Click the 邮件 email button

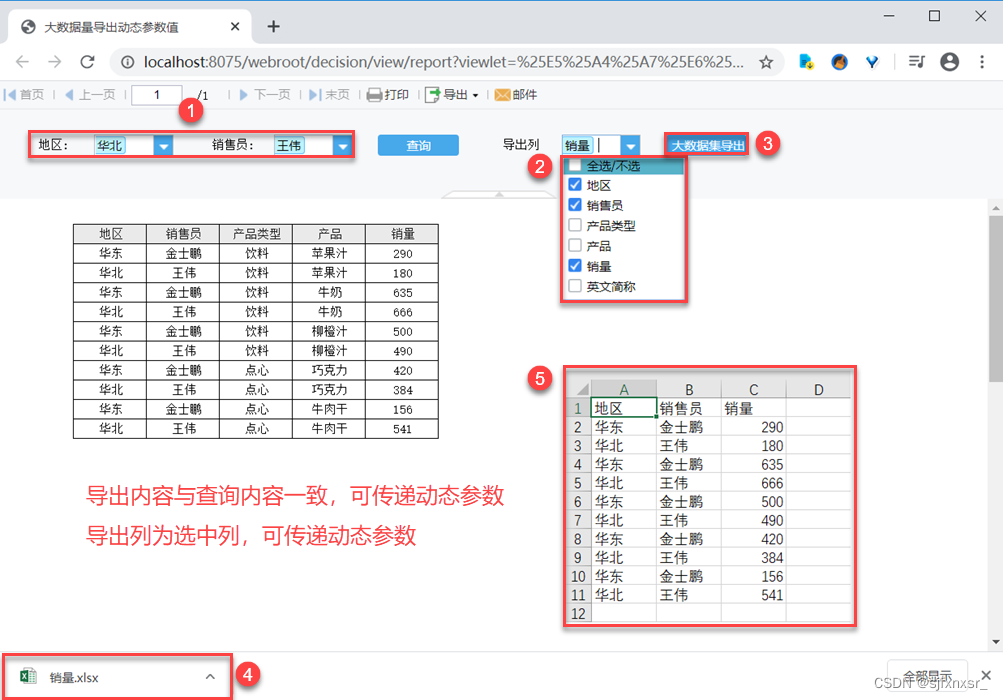(516, 95)
